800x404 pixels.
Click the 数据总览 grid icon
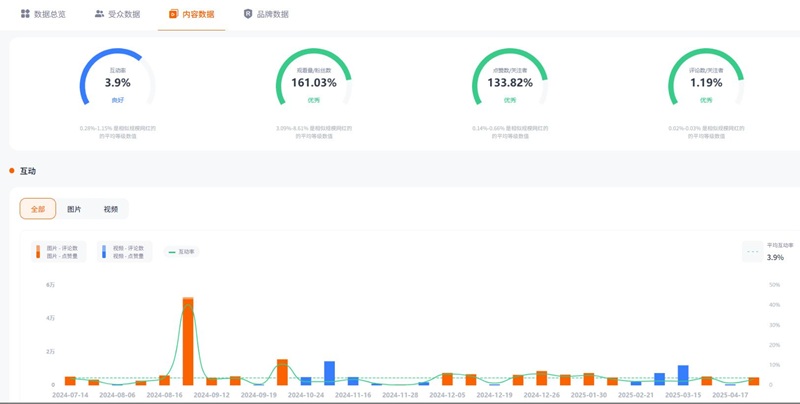click(x=25, y=14)
